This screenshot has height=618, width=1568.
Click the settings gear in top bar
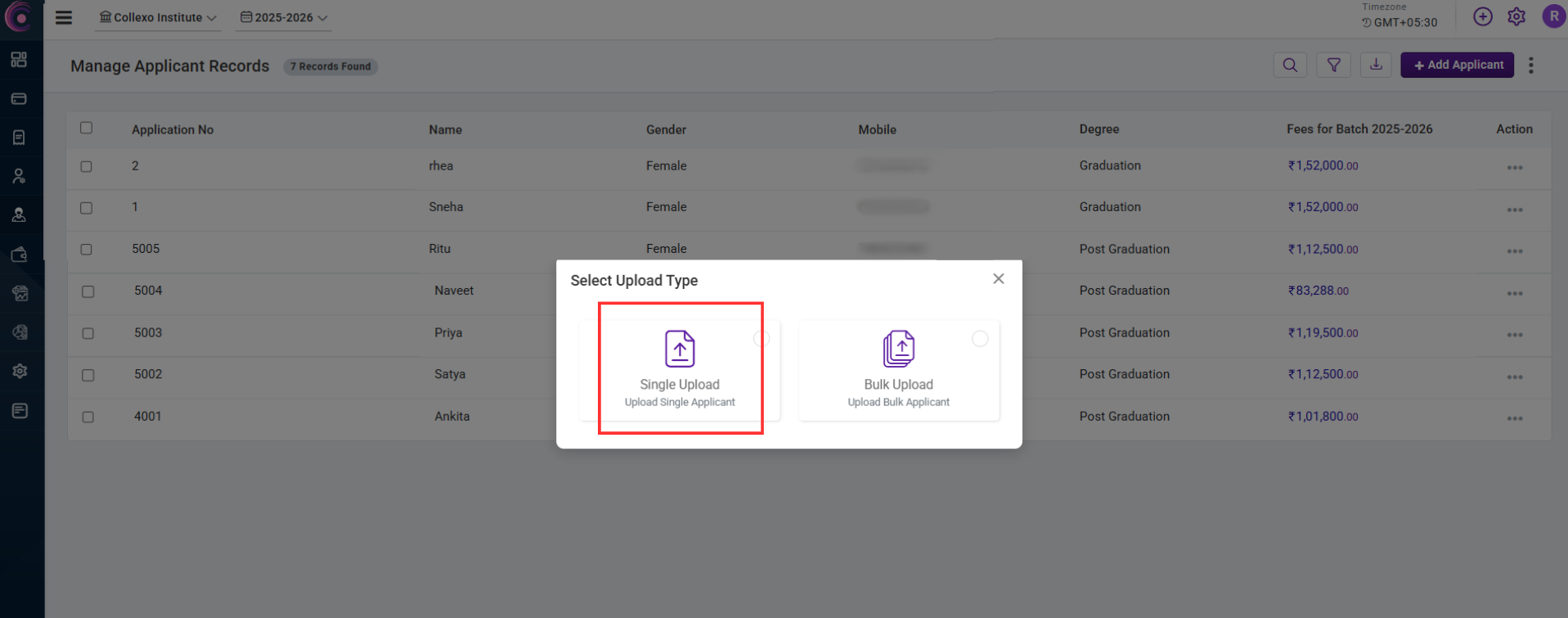(x=1516, y=17)
